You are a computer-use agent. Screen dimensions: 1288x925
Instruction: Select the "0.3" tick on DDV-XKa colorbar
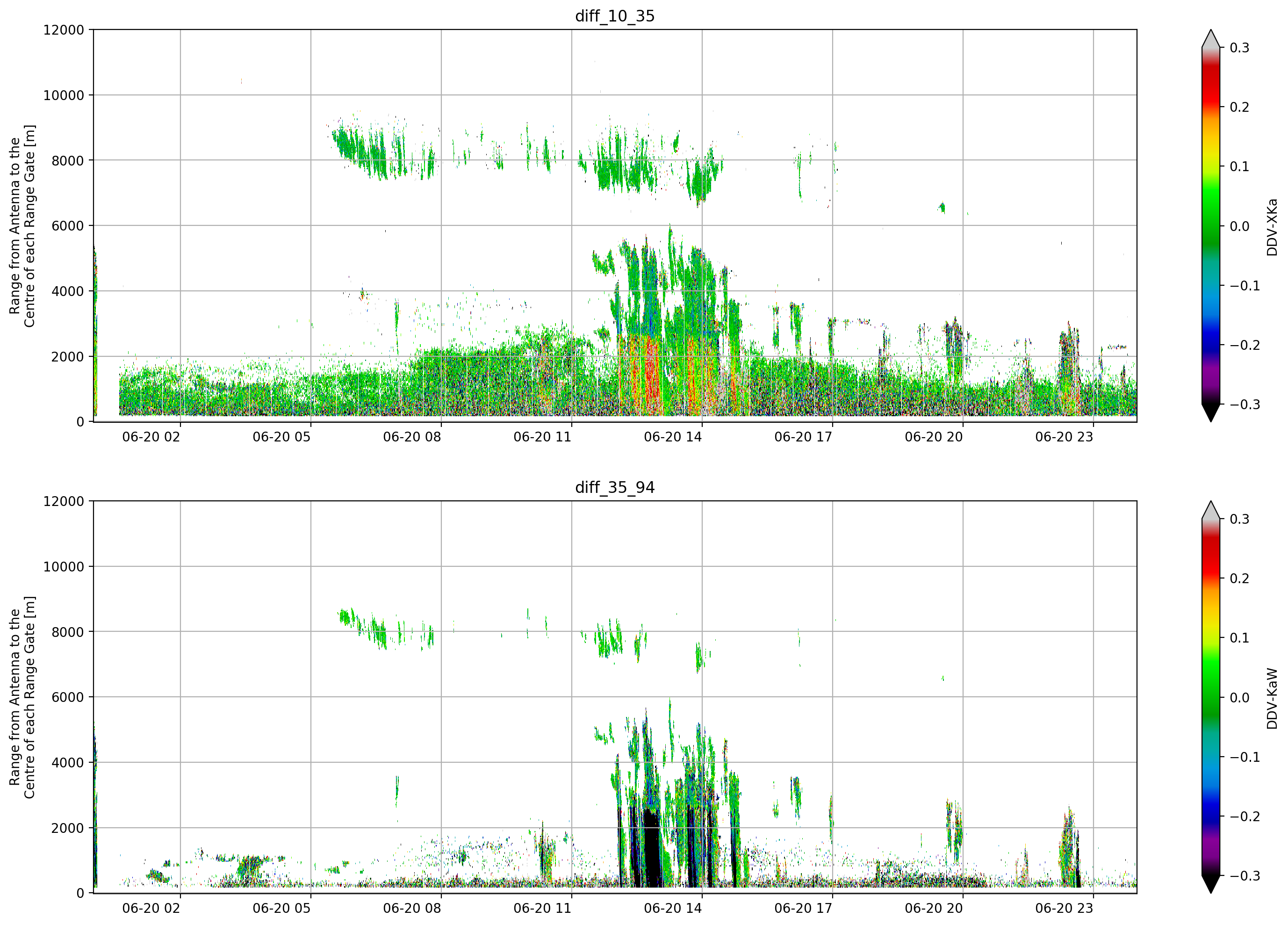[1239, 48]
